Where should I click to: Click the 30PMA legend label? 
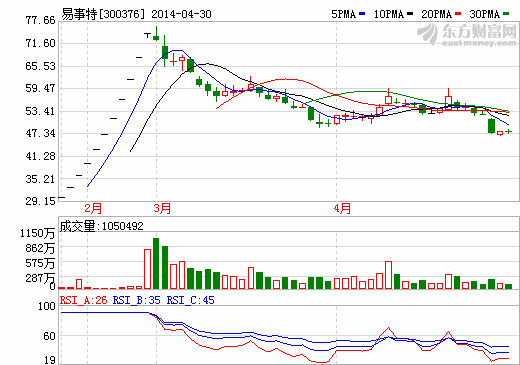click(484, 14)
